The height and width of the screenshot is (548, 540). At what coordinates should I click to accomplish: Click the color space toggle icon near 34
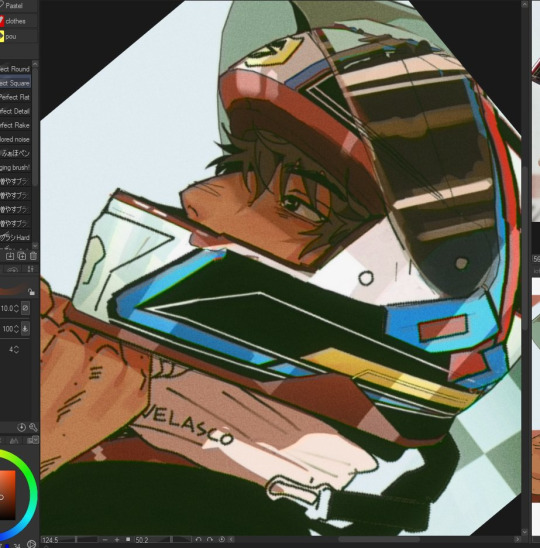click(x=31, y=544)
